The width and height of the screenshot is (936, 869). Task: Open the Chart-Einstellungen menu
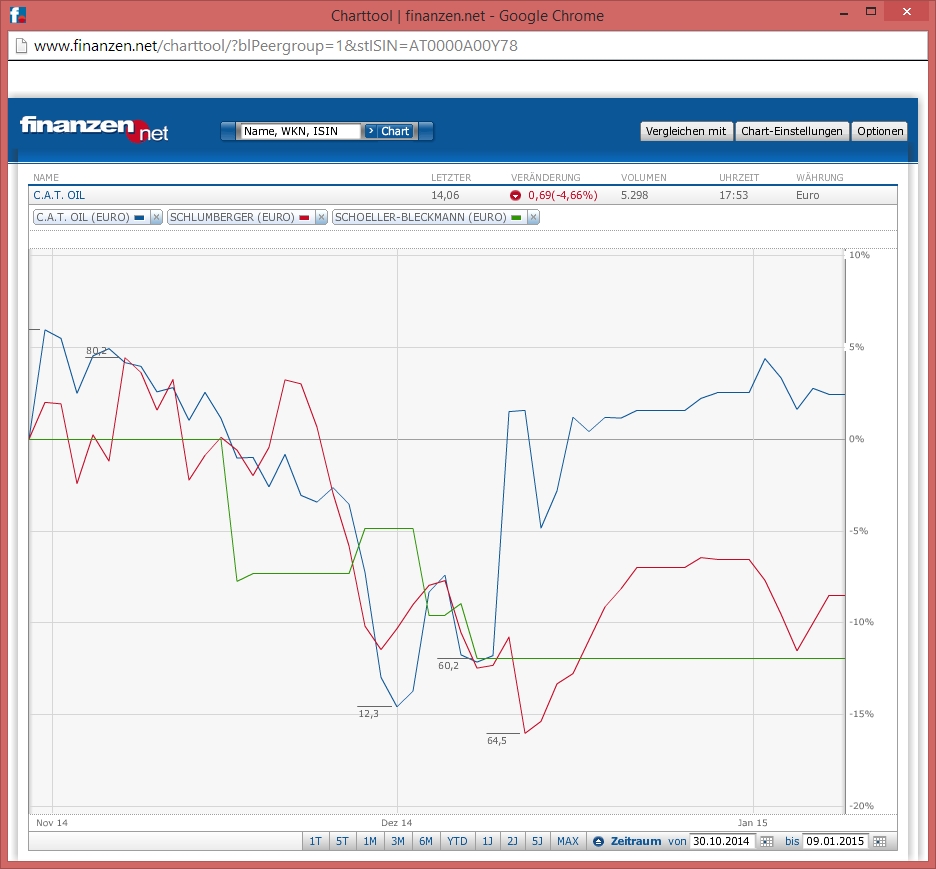(792, 131)
